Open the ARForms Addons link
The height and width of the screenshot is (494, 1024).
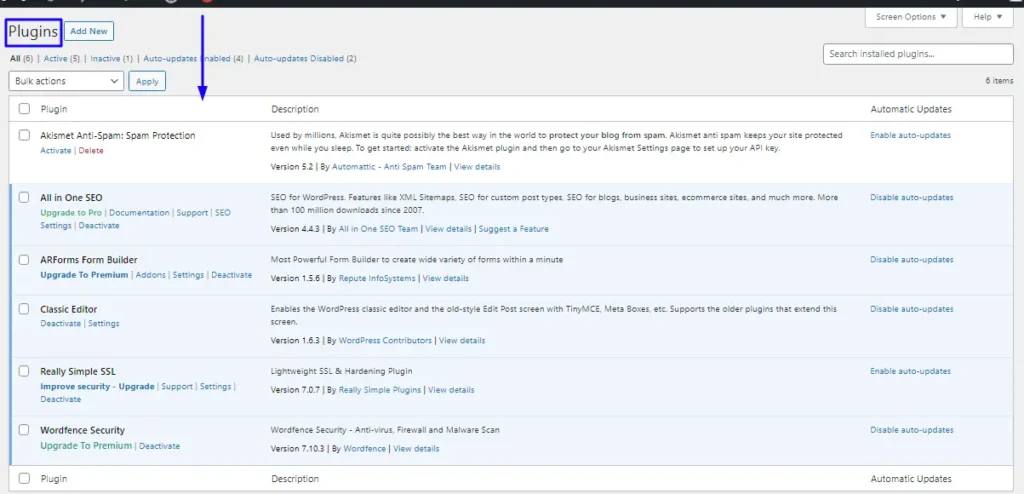click(150, 275)
